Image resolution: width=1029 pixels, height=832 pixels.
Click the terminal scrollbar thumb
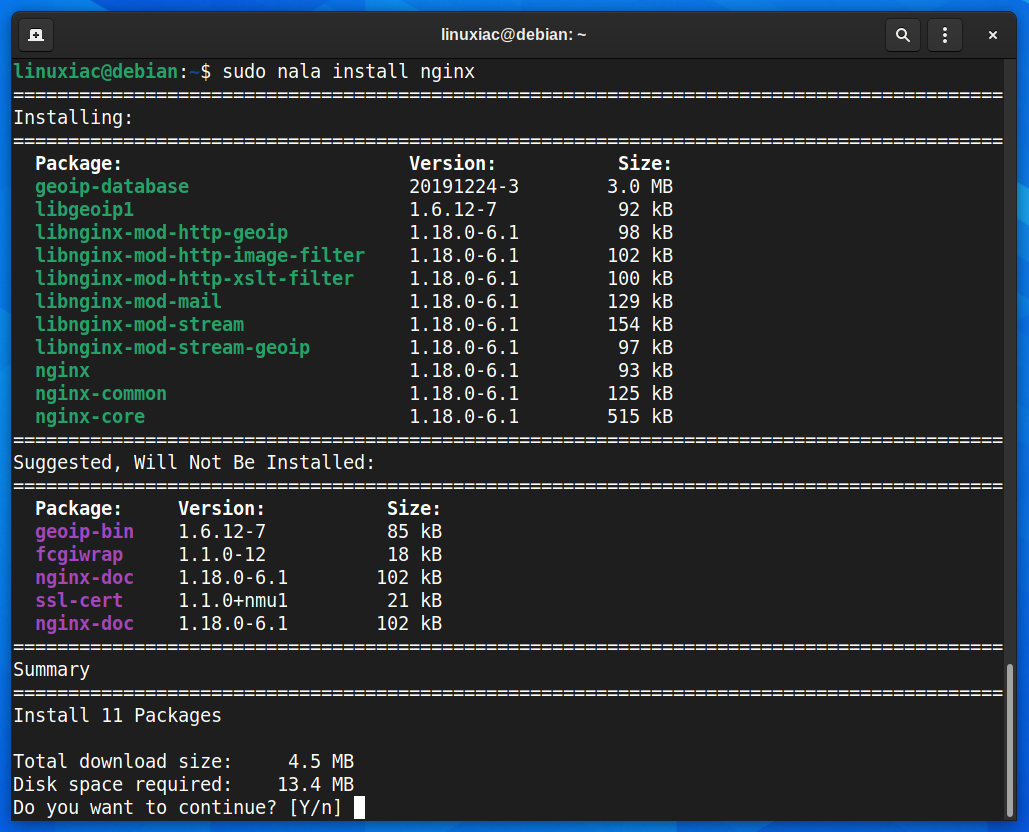[1010, 739]
